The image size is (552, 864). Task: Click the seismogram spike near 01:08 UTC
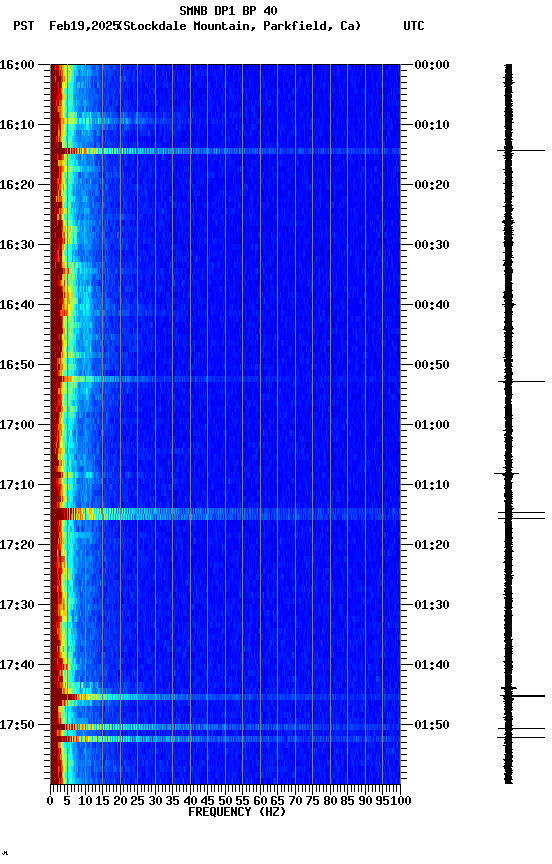506,473
